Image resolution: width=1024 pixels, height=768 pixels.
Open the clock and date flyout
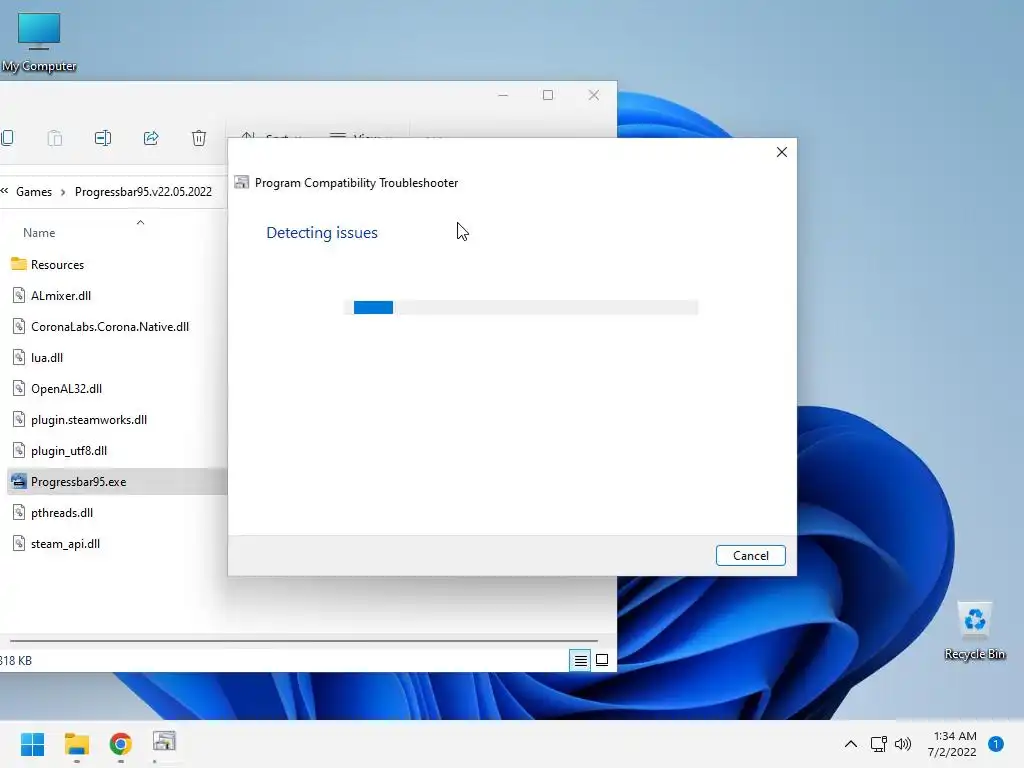(x=953, y=744)
